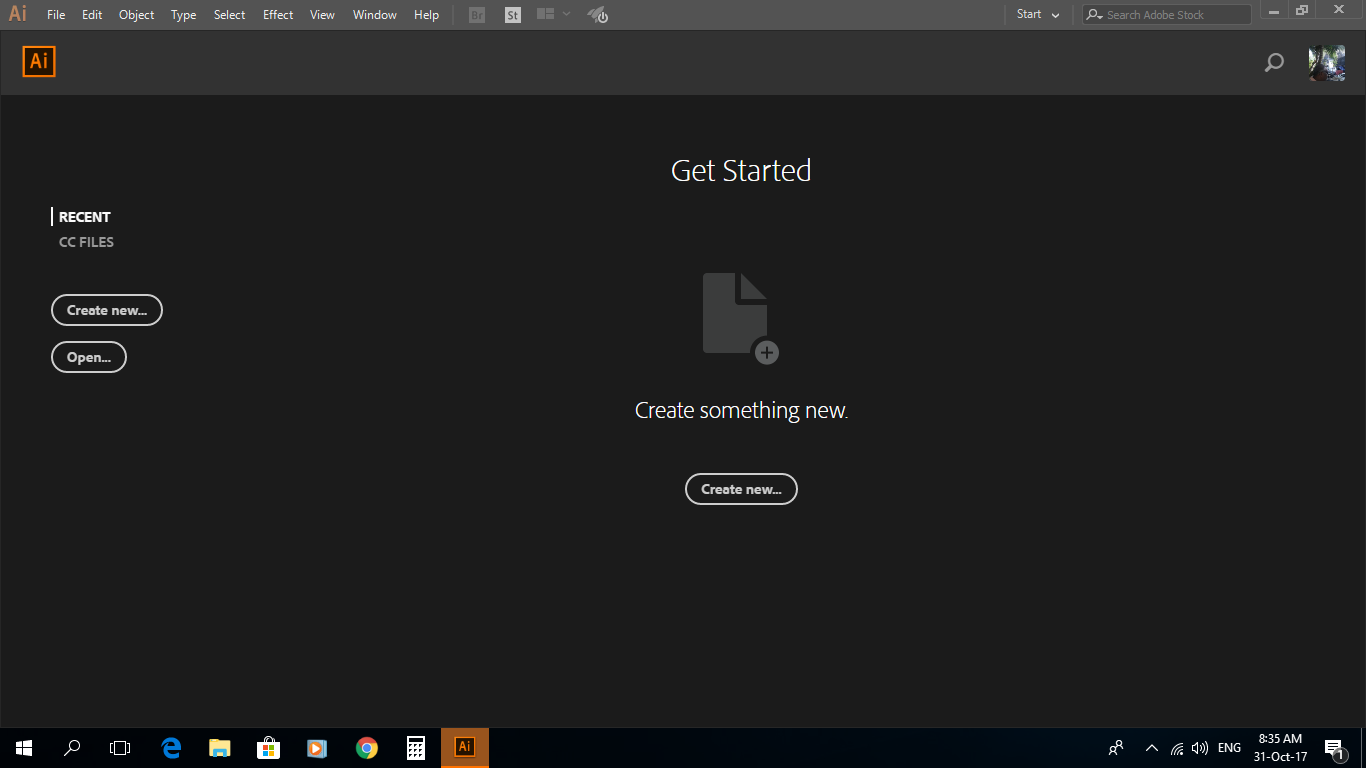The width and height of the screenshot is (1366, 768).
Task: Open the app bar search magnifier
Action: (1274, 62)
